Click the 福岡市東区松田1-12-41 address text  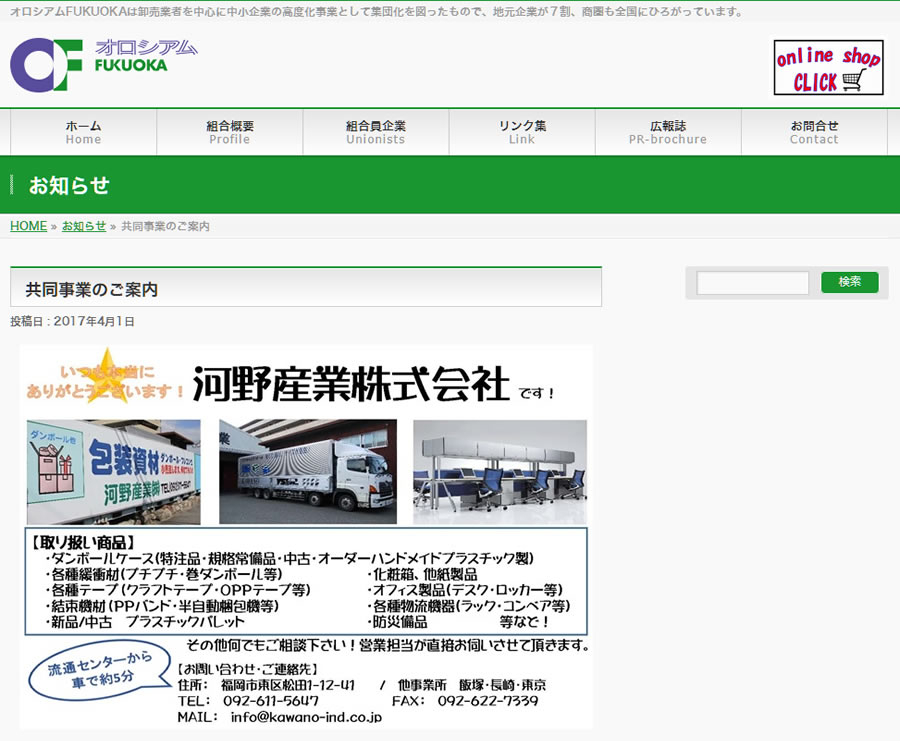(288, 685)
